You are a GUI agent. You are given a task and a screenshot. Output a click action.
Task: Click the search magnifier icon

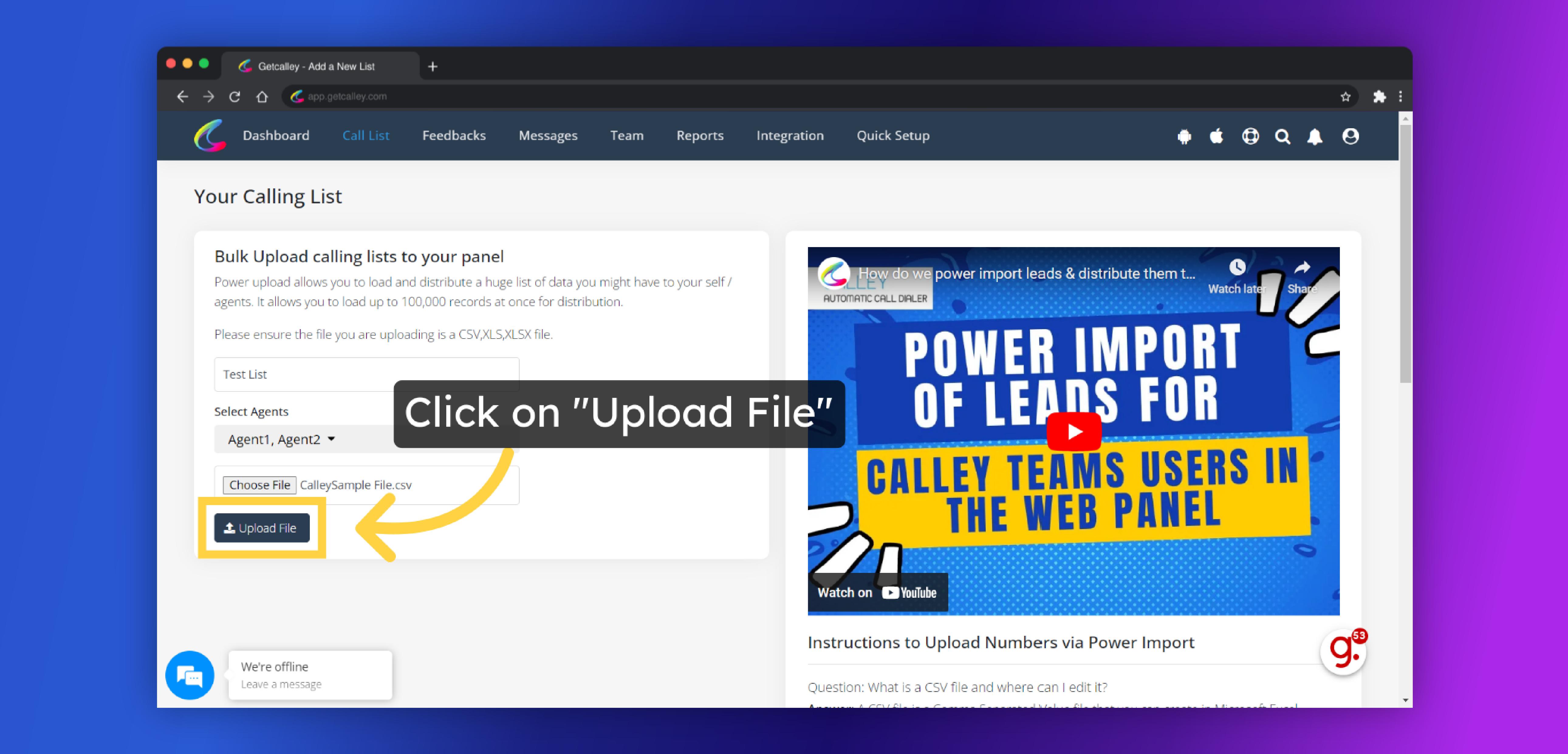click(1282, 136)
